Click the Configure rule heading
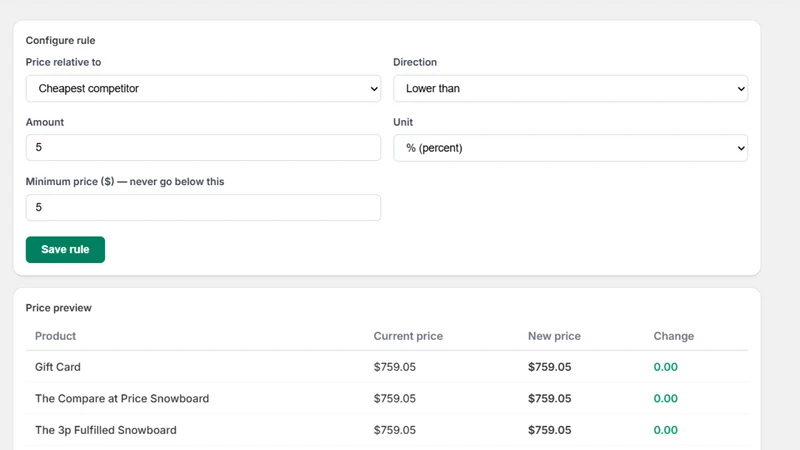 60,40
